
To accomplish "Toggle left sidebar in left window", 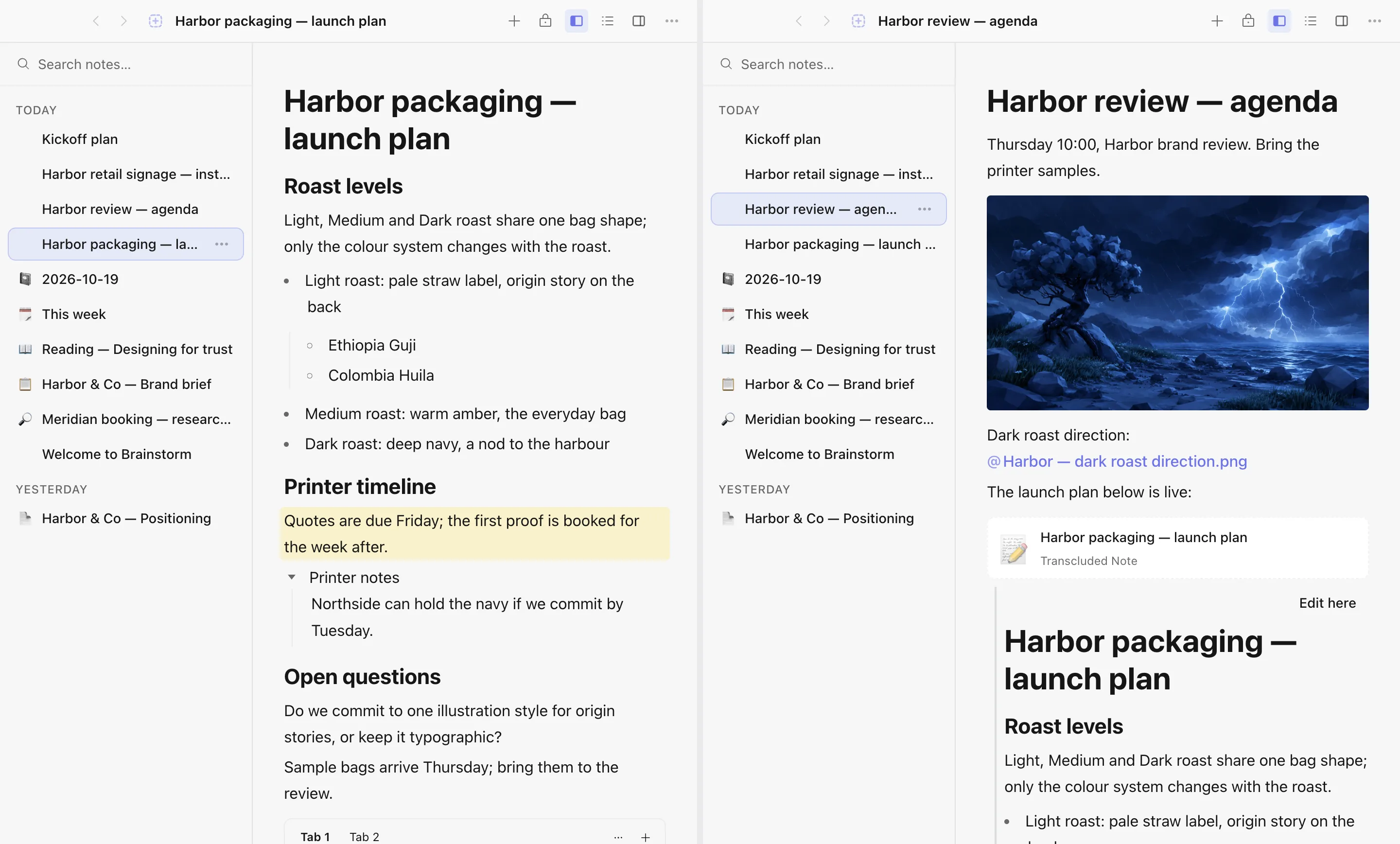I will 576,21.
